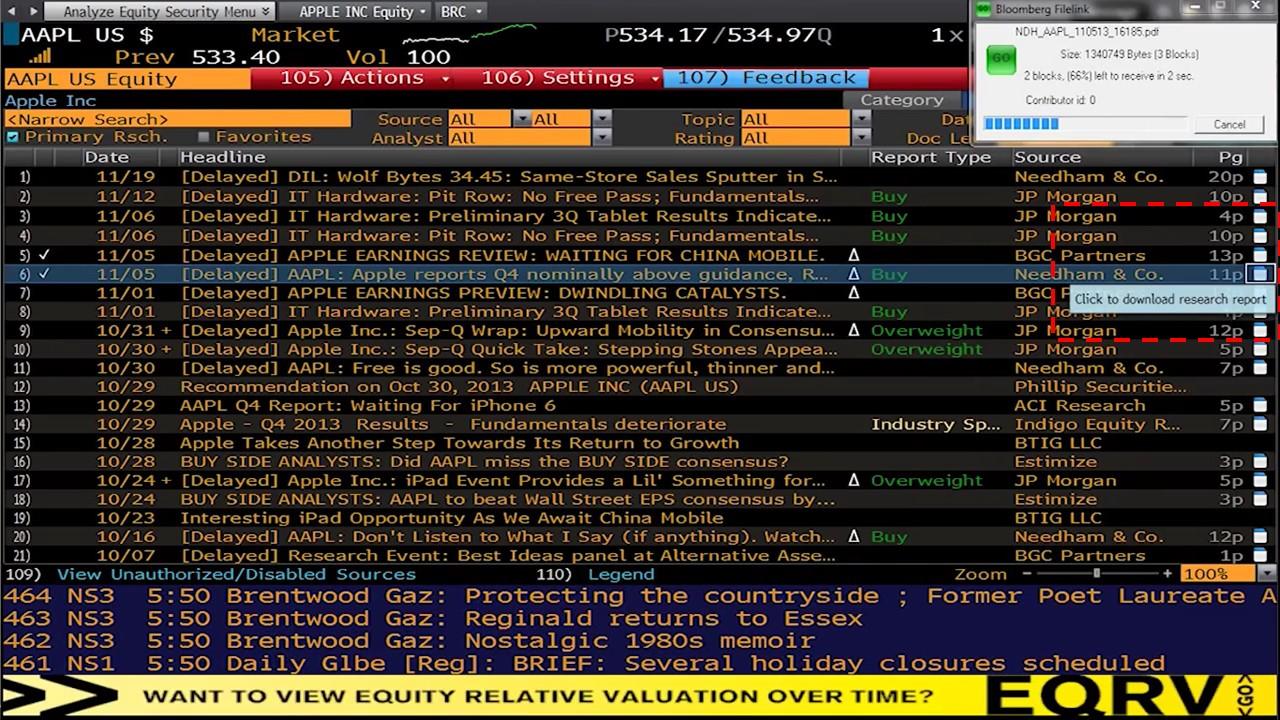Download report for row 1 DIL: Wolf Bytes
The height and width of the screenshot is (720, 1280).
tap(1260, 177)
